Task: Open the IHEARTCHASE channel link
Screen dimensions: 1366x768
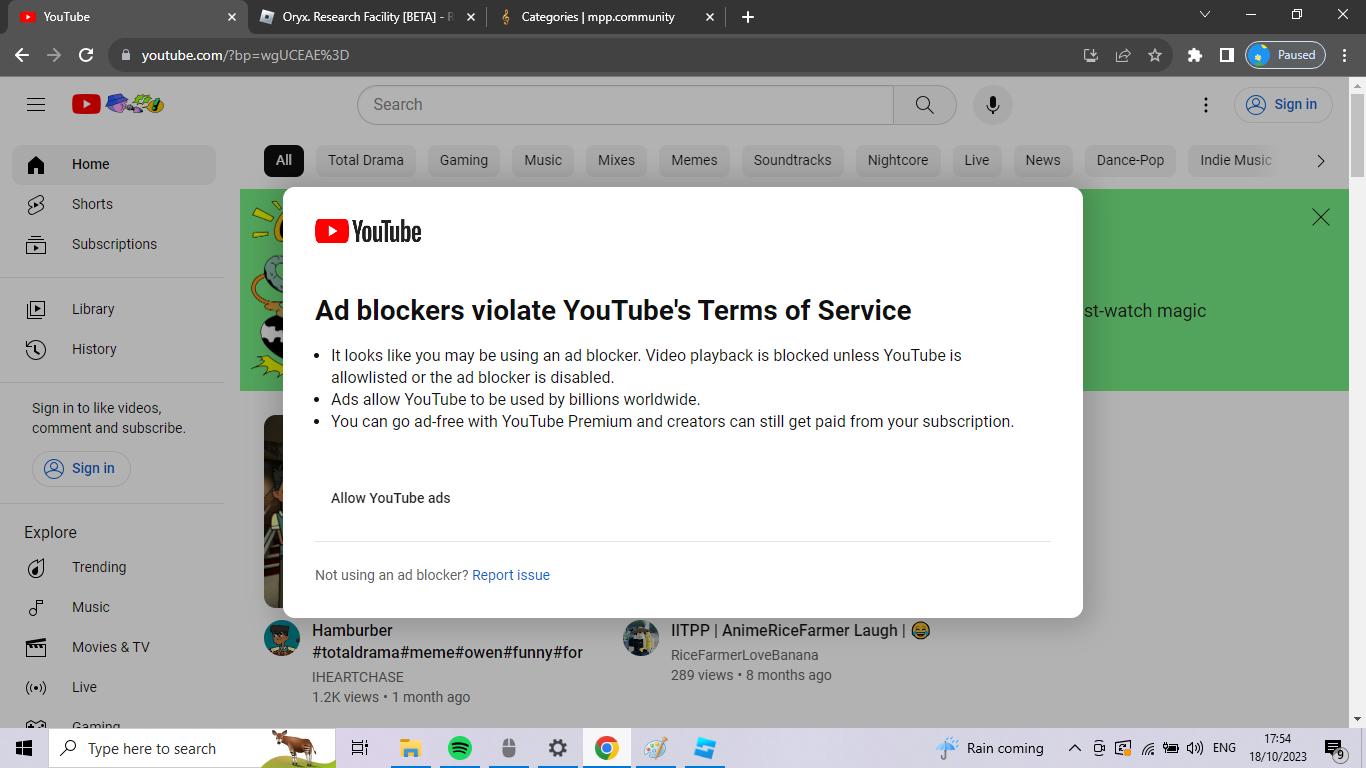Action: [x=358, y=677]
